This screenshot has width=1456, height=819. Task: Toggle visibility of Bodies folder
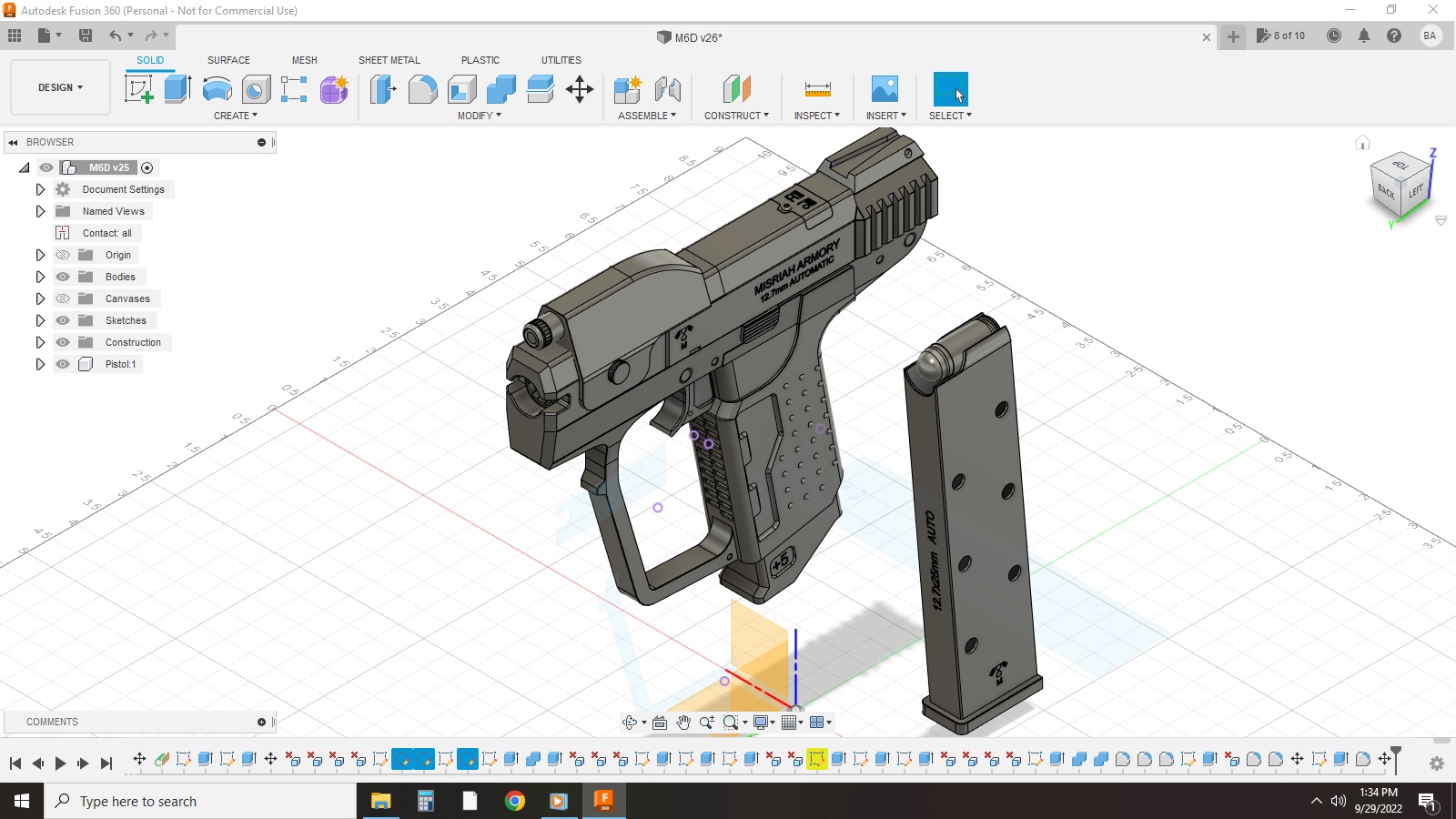(x=63, y=277)
